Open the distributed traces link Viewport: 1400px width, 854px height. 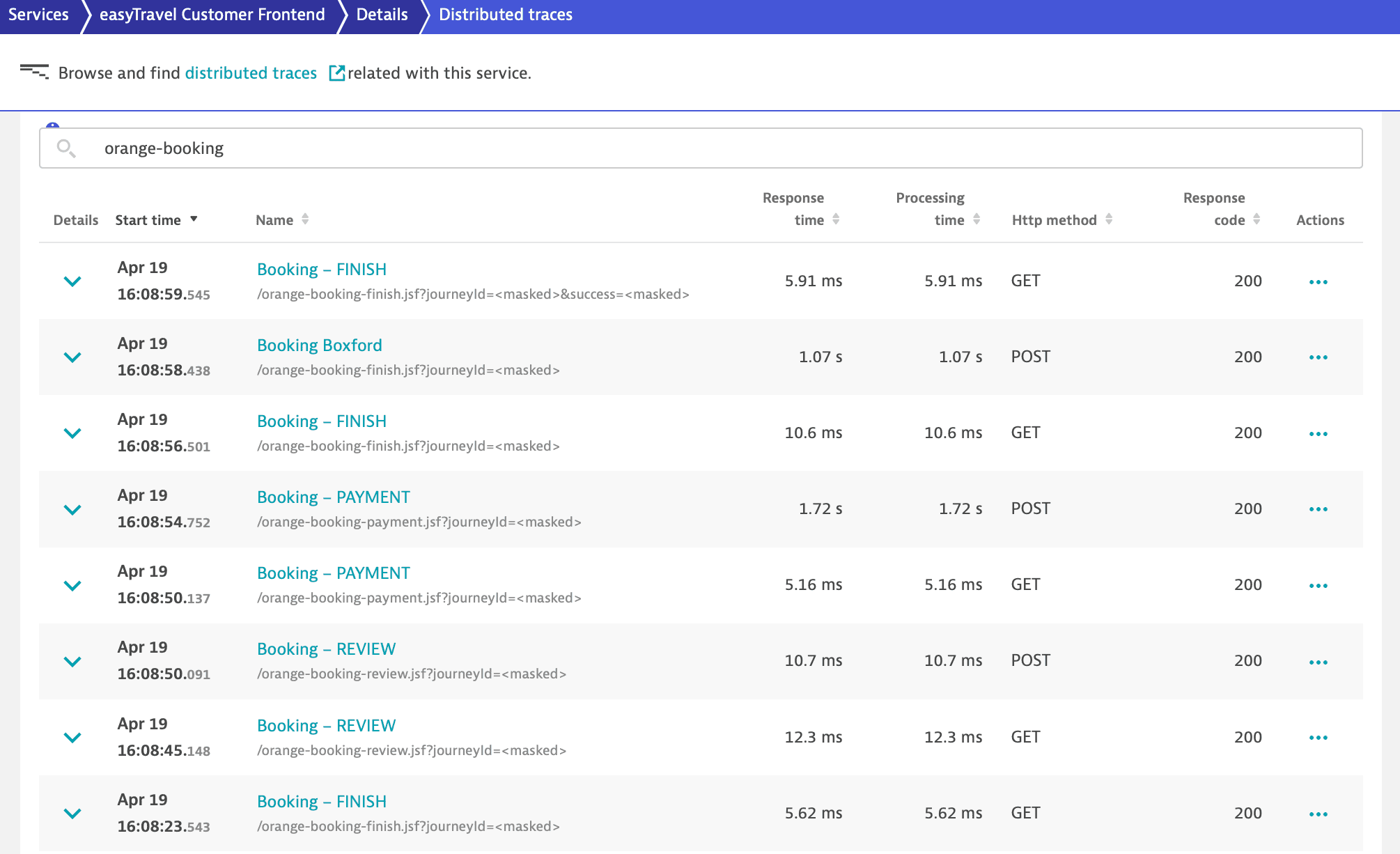[251, 73]
